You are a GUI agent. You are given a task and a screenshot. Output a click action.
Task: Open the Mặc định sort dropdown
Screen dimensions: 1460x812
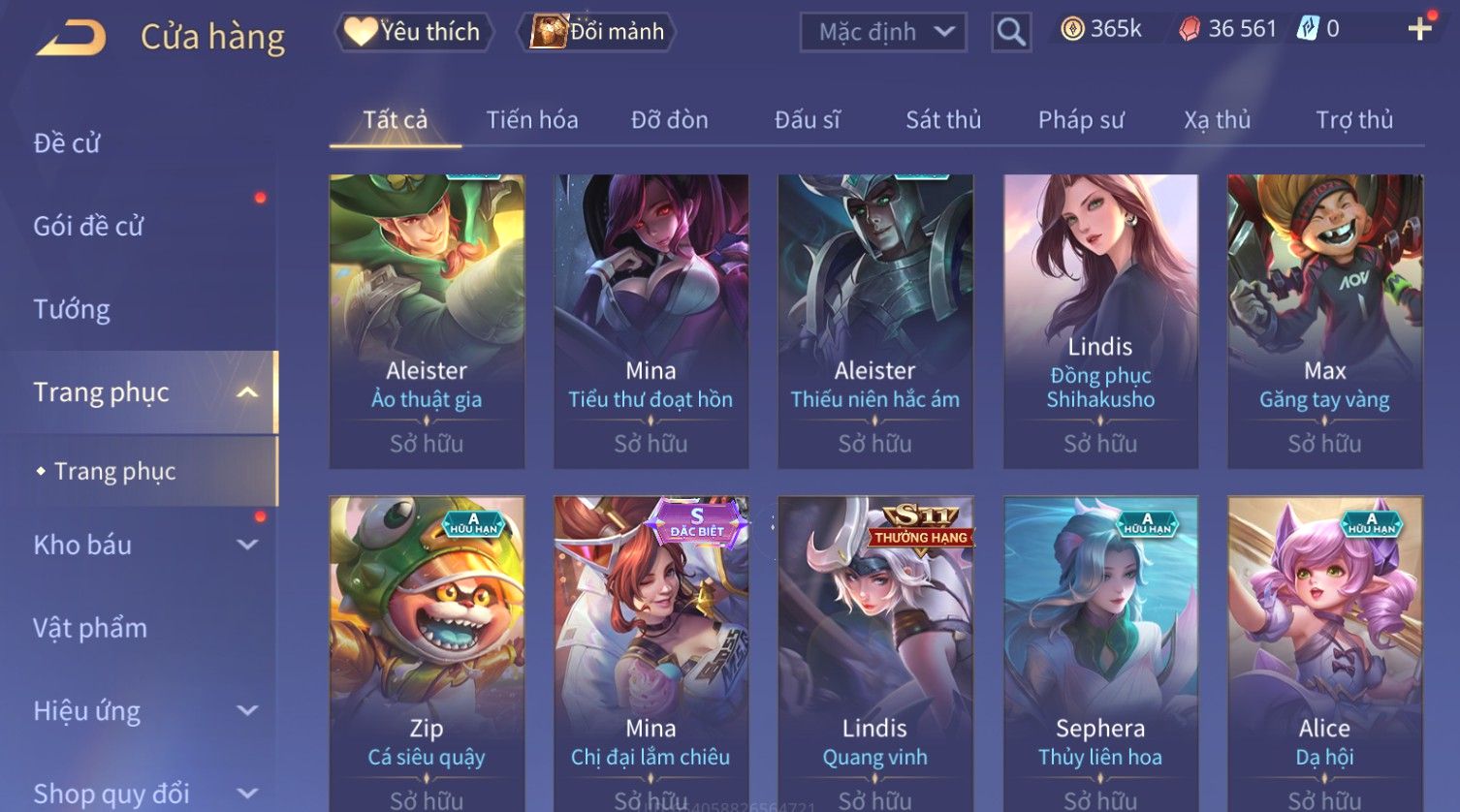[883, 32]
